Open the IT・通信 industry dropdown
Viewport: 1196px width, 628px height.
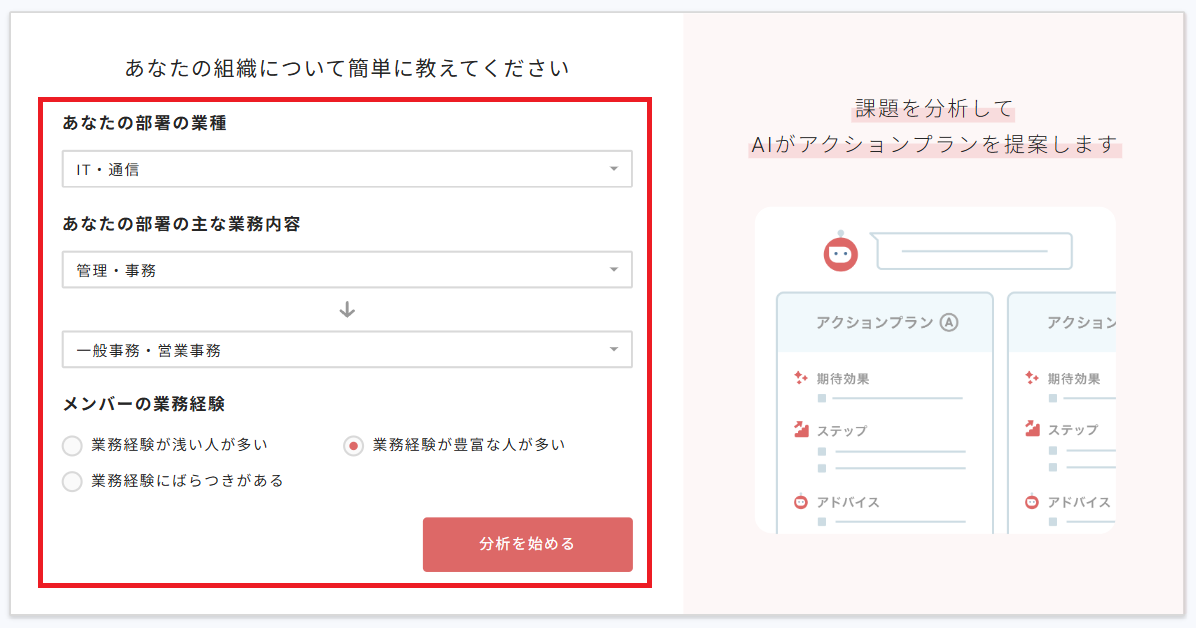(347, 169)
